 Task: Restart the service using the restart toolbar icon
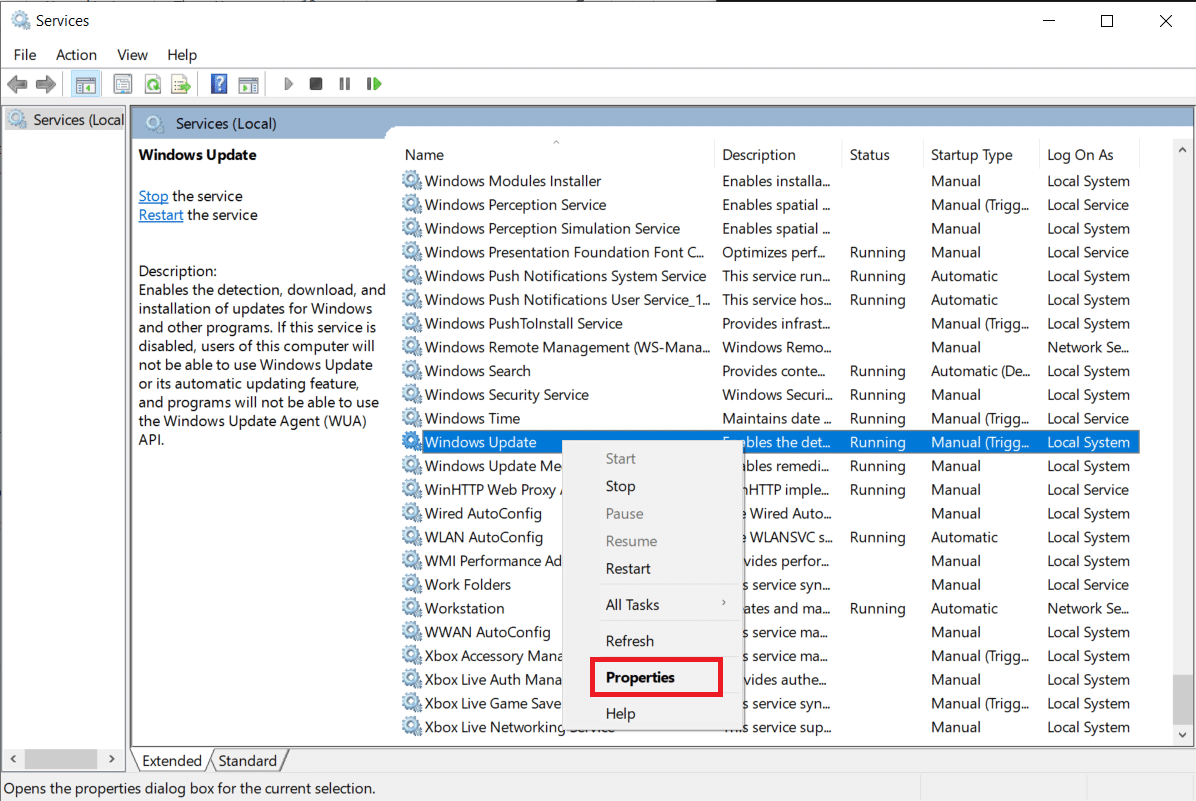(x=373, y=83)
